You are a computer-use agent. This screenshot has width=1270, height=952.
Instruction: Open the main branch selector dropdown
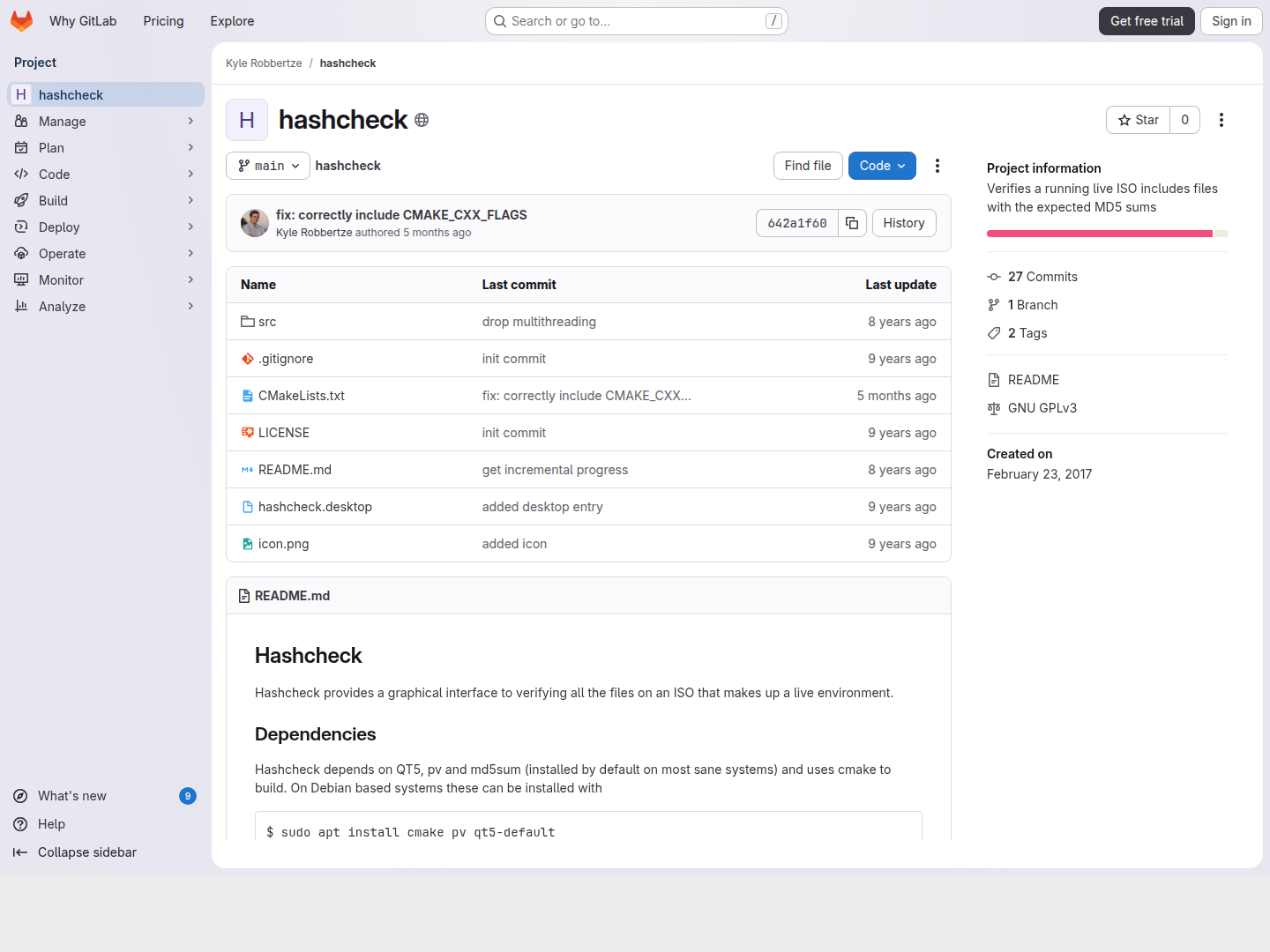pos(268,166)
